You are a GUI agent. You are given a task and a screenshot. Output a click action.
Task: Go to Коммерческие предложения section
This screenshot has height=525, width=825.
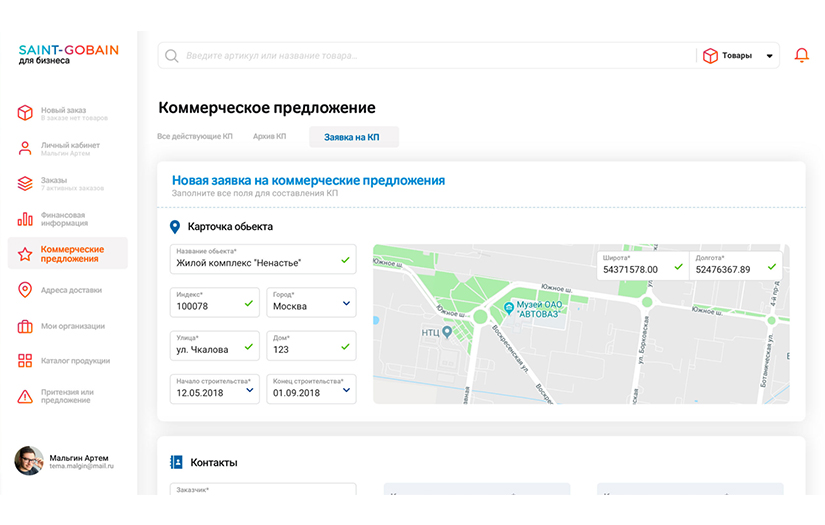67,254
